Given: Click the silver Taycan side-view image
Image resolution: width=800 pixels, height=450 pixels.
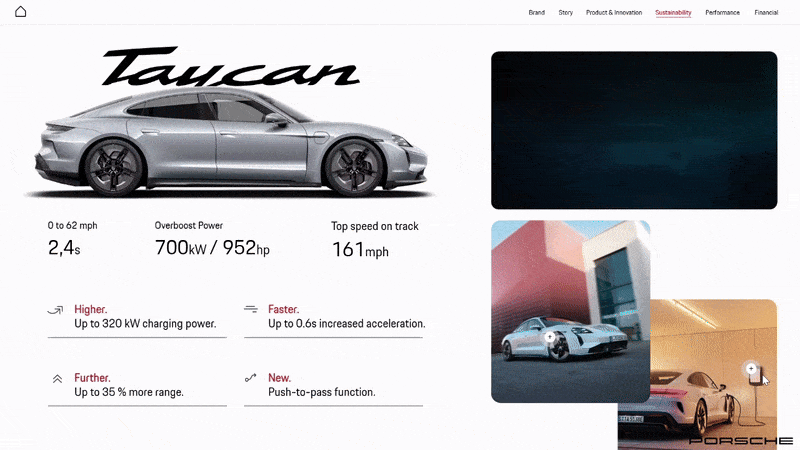Looking at the screenshot, I should (231, 143).
